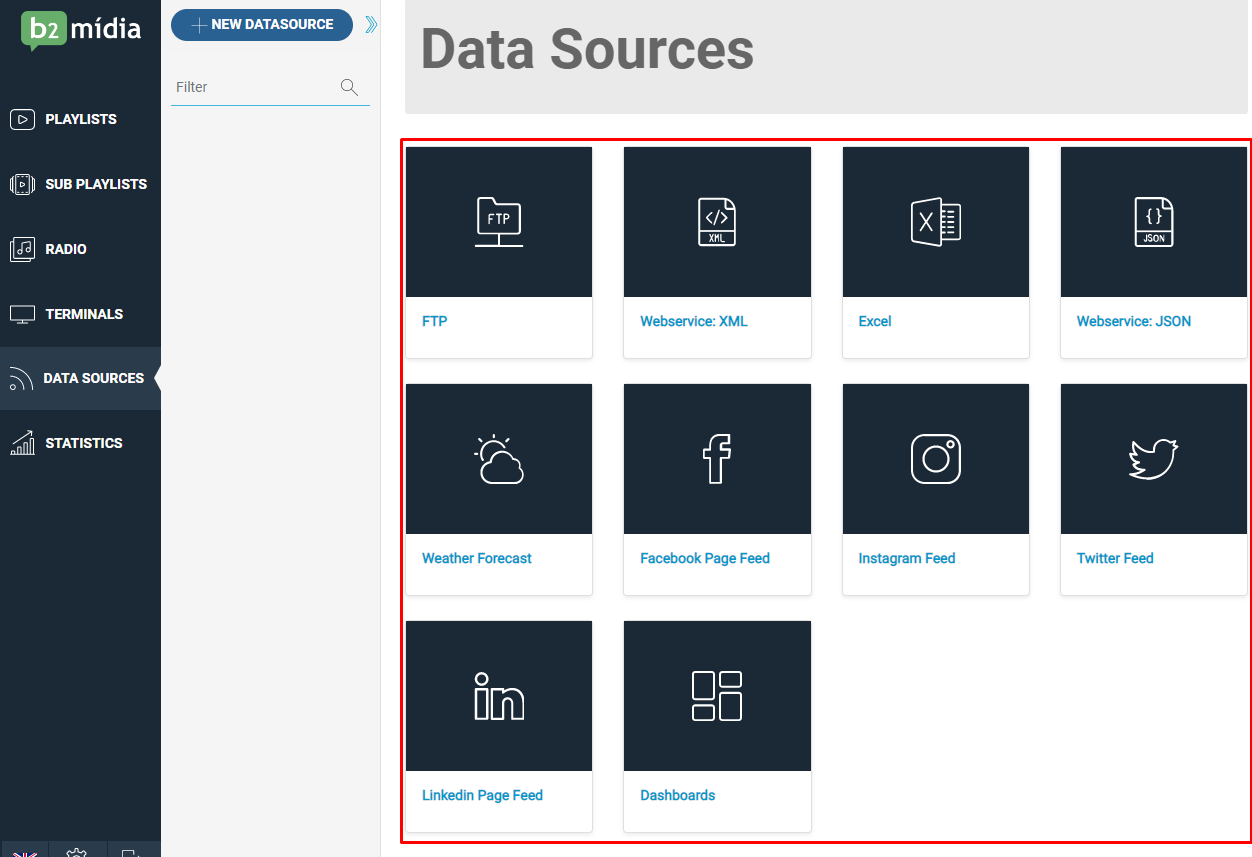Open the Weather Forecast link
Screen dimensions: 1252x857
click(x=477, y=558)
